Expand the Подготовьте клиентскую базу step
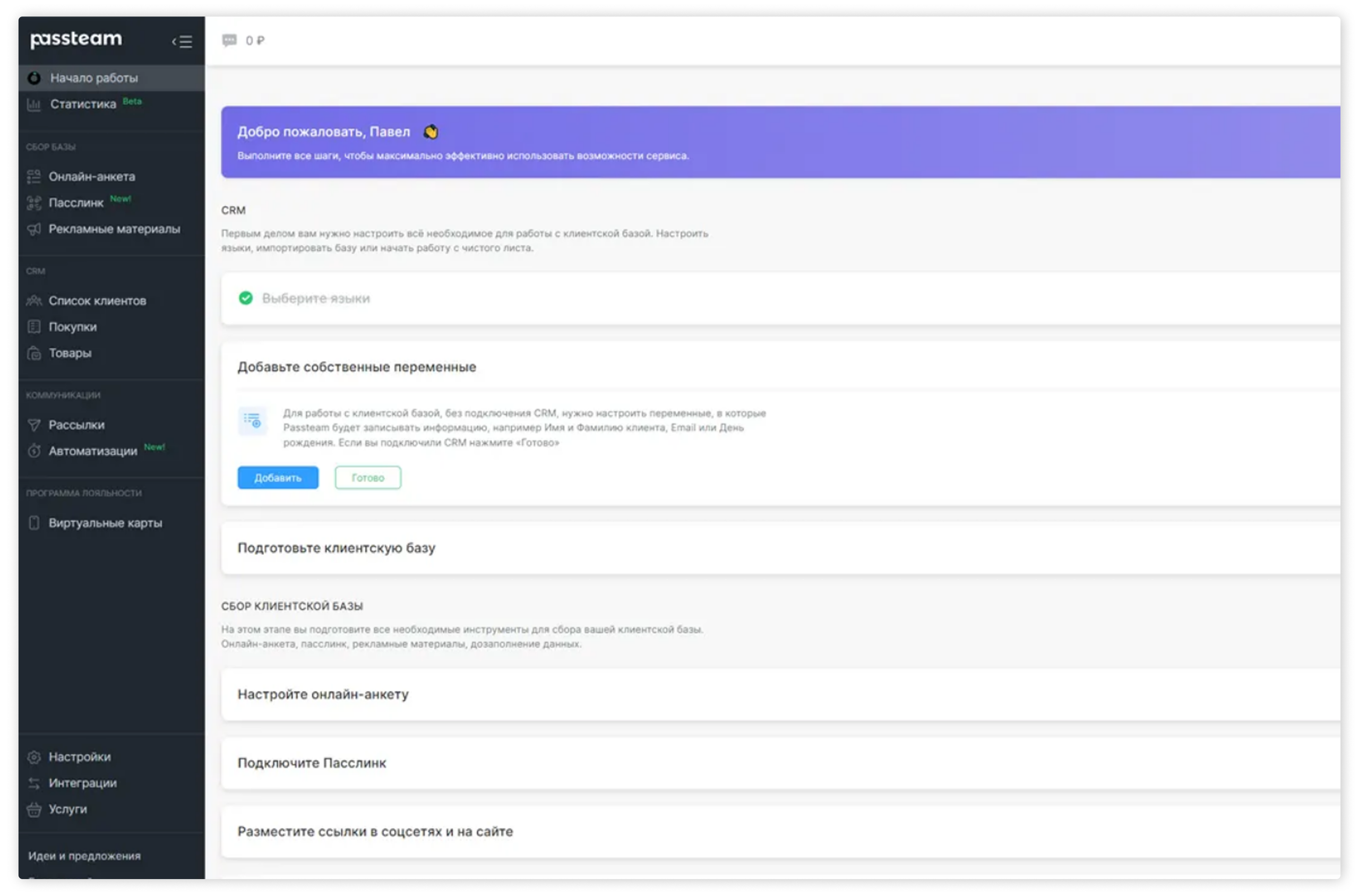Image resolution: width=1359 pixels, height=896 pixels. point(336,548)
